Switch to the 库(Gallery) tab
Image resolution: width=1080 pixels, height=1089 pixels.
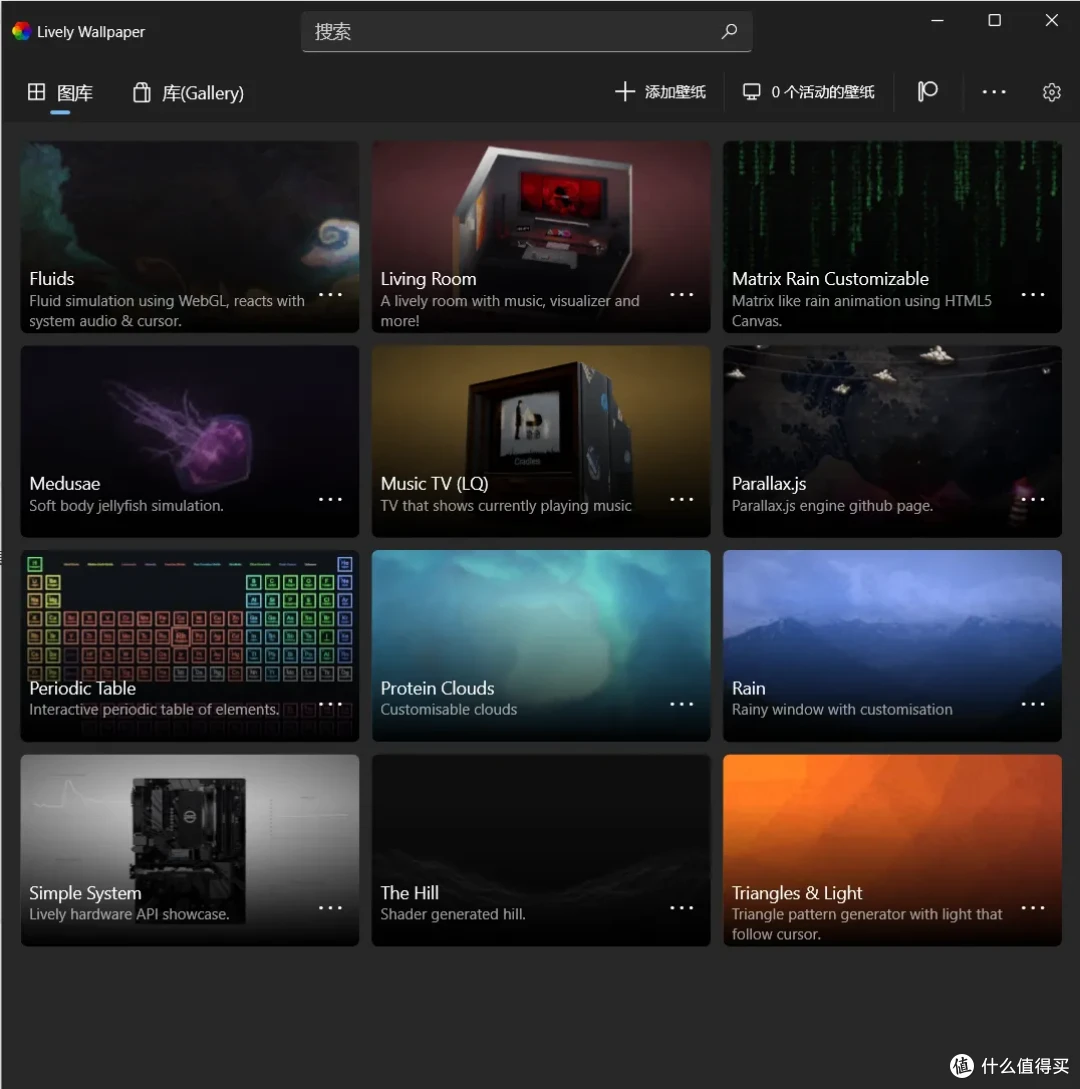click(188, 92)
